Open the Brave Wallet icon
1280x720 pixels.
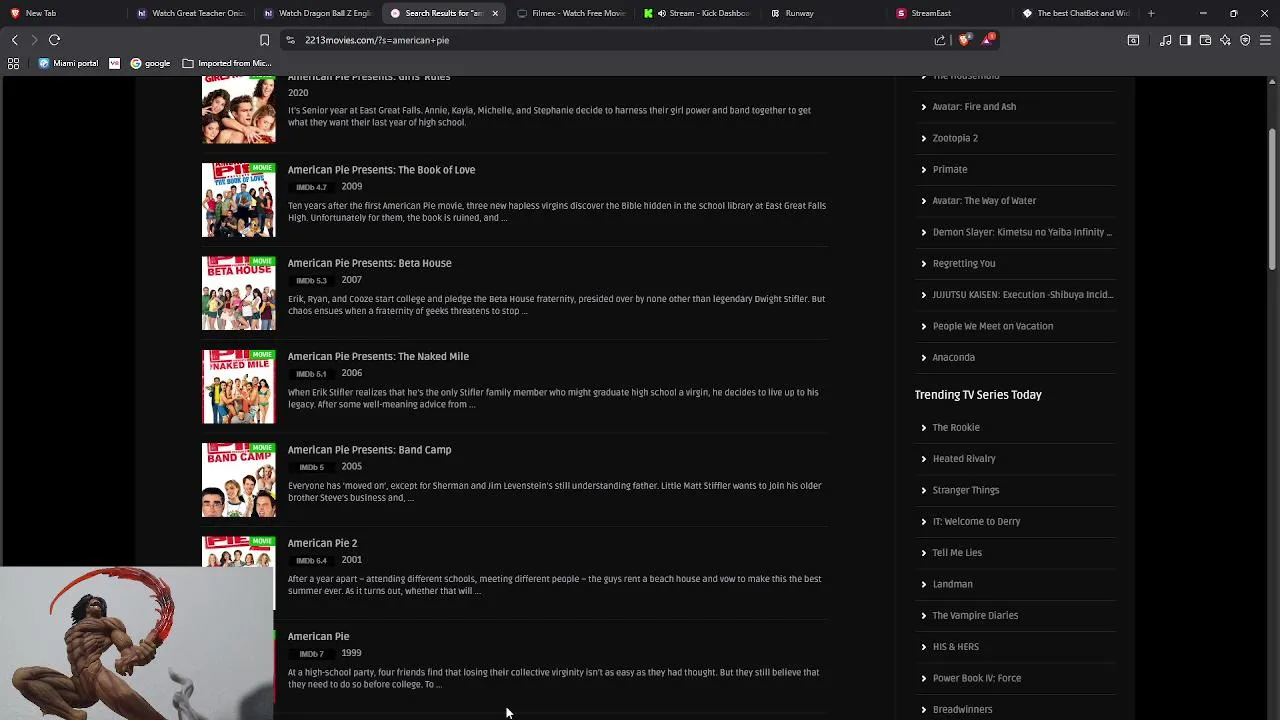1205,40
